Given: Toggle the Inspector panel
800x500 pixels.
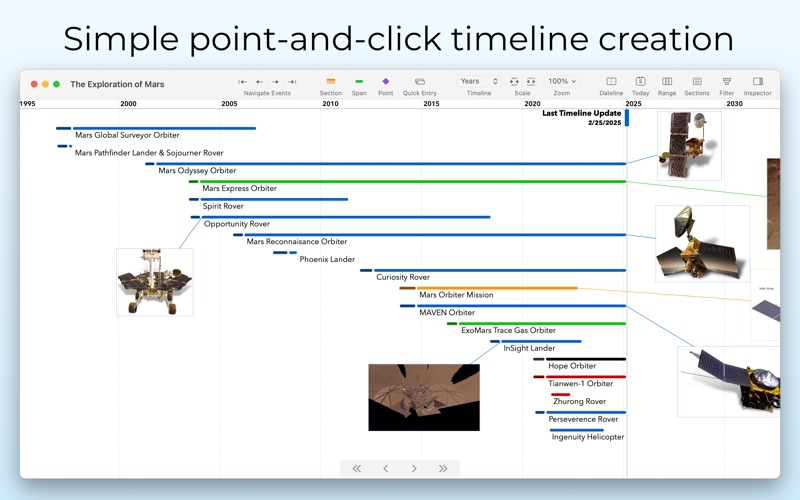Looking at the screenshot, I should (758, 82).
